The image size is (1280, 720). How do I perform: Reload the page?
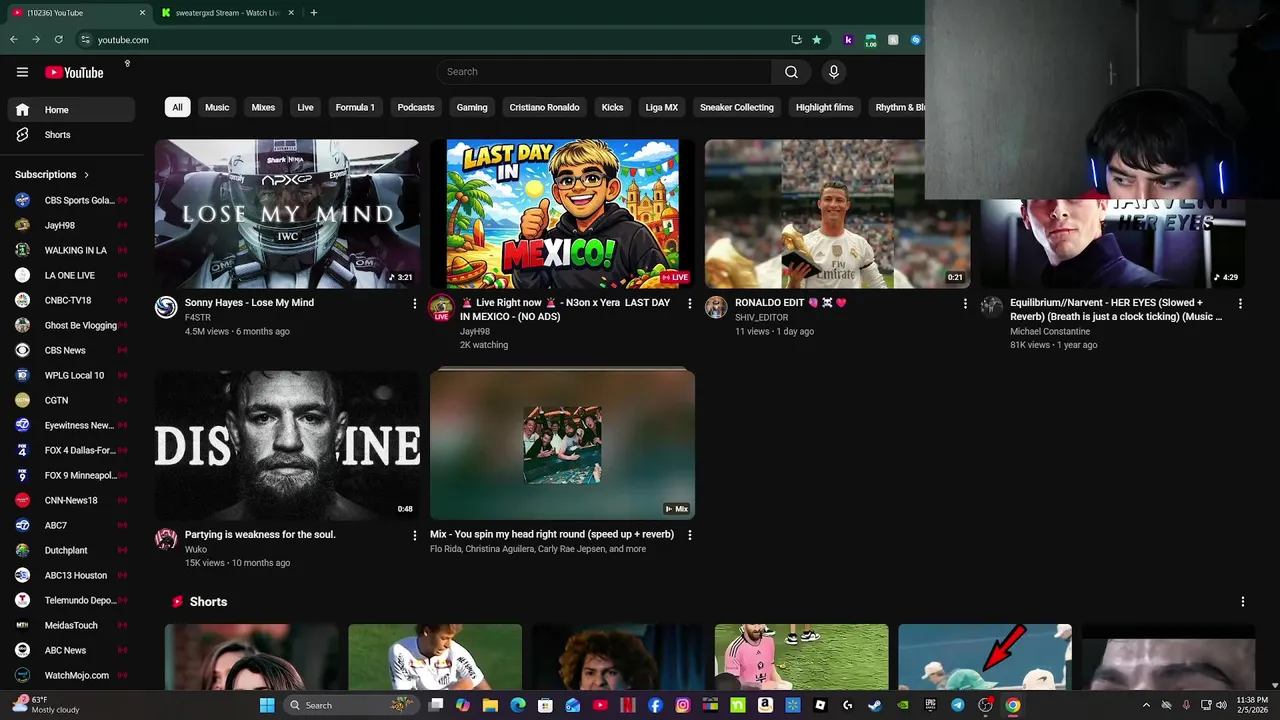(58, 40)
